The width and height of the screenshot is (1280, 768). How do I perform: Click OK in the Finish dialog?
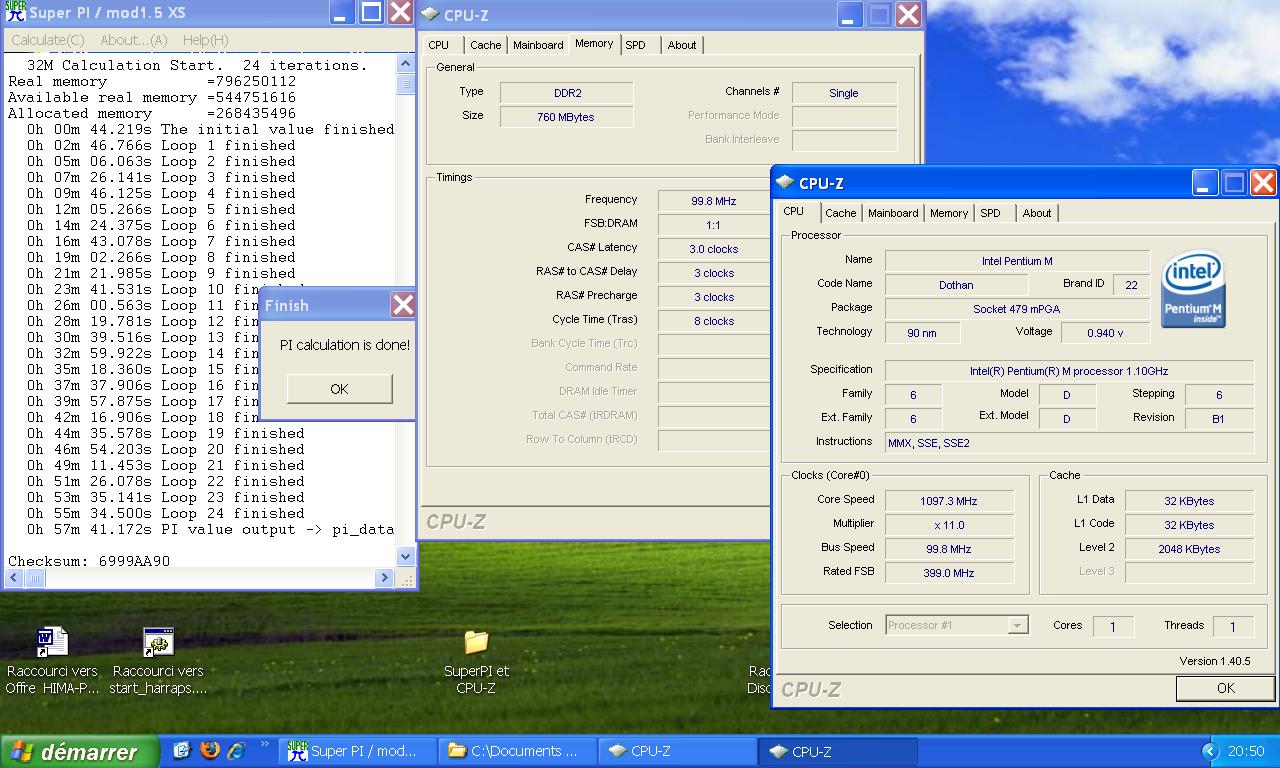point(339,389)
